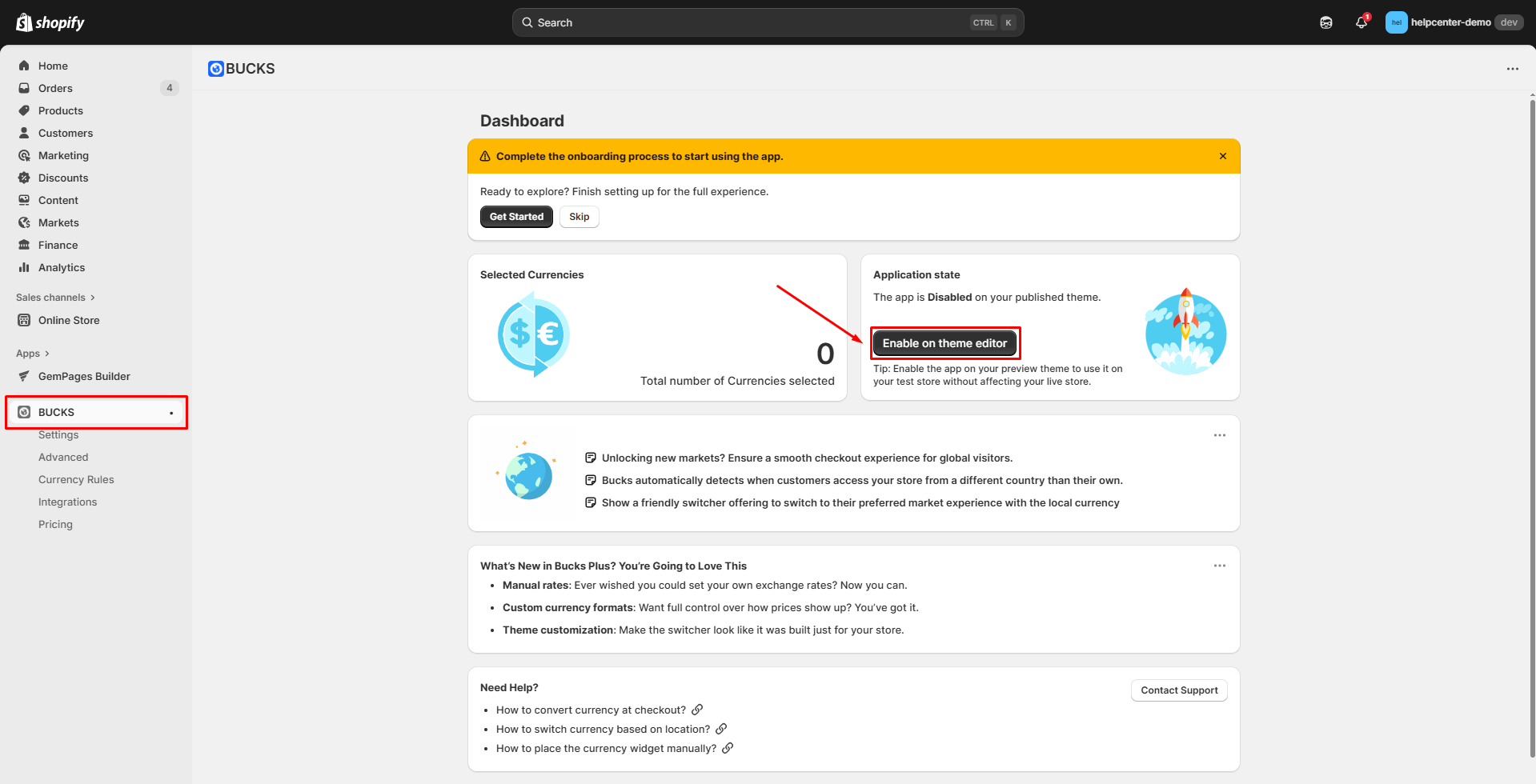Viewport: 1536px width, 784px height.
Task: Click the Home icon in sidebar
Action: [x=24, y=66]
